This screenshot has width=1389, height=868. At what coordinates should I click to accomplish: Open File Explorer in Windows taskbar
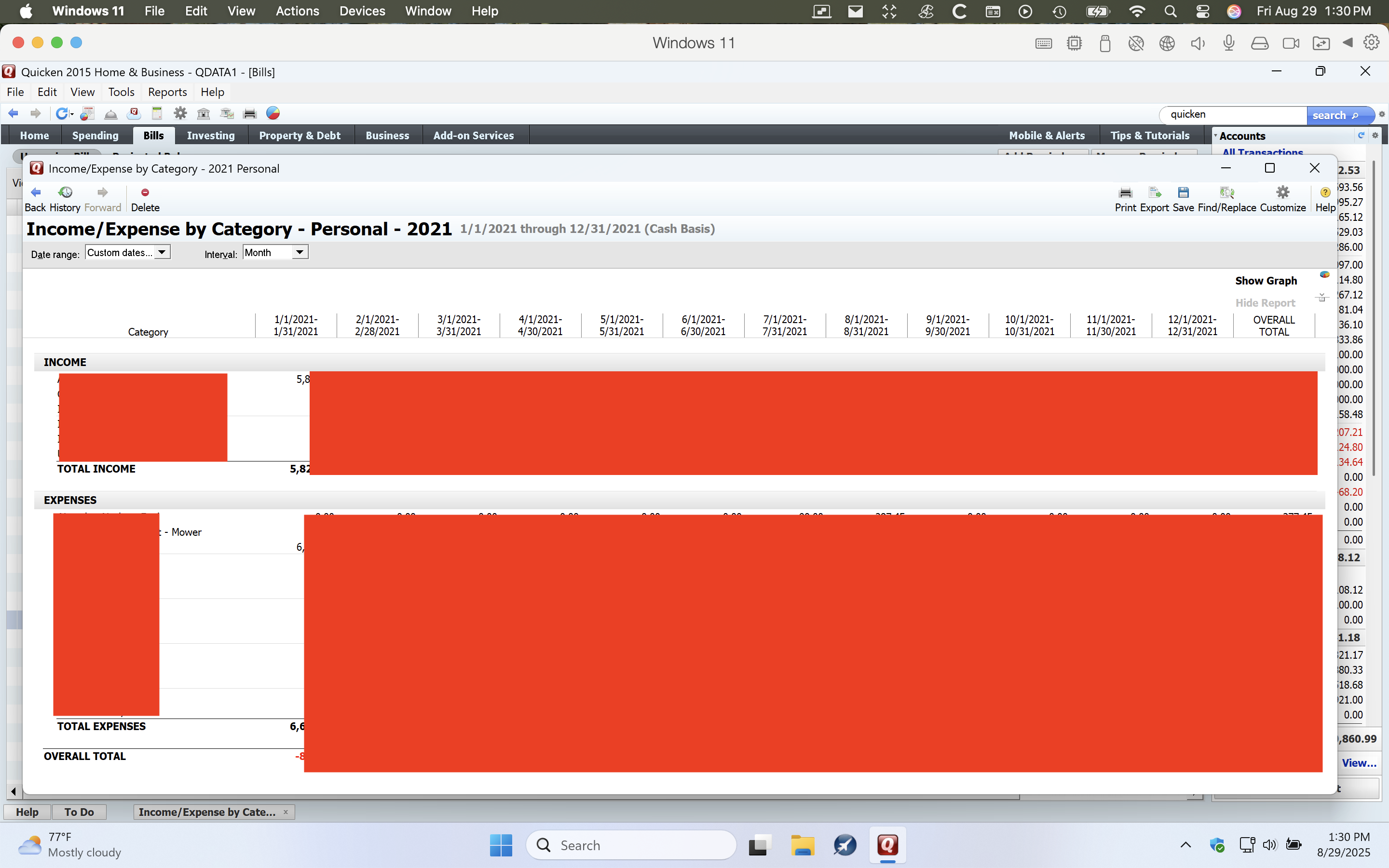(802, 845)
